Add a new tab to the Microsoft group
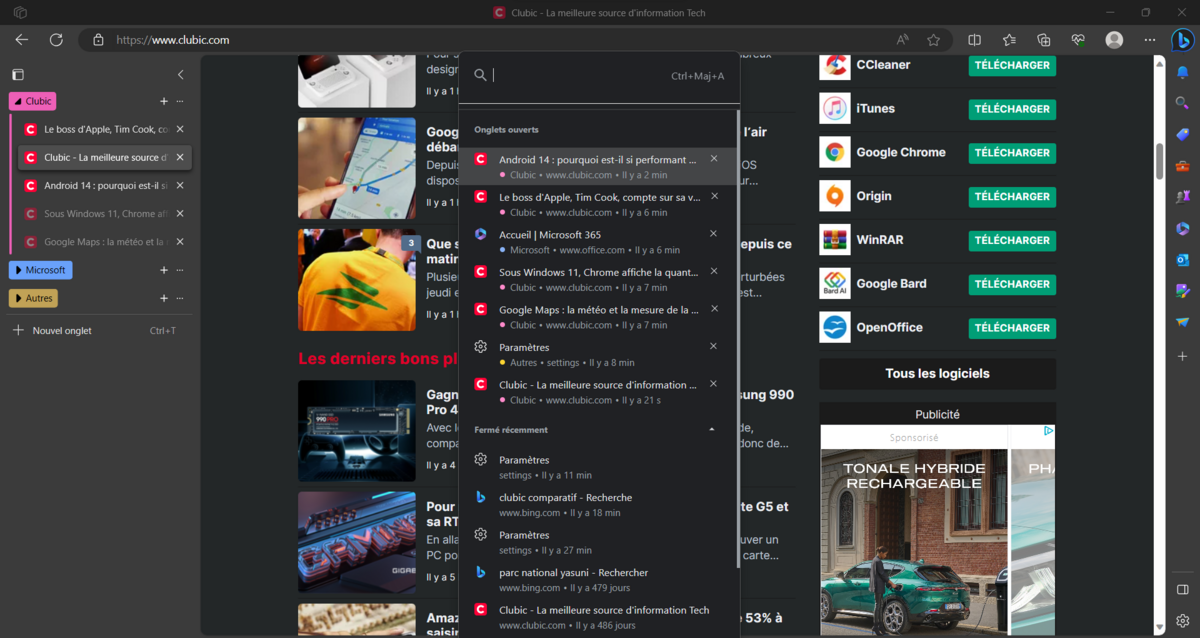 [x=164, y=270]
